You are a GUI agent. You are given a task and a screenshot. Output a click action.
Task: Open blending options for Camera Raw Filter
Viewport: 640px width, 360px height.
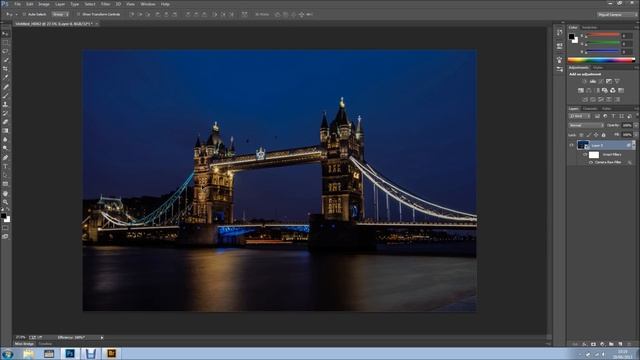click(630, 162)
